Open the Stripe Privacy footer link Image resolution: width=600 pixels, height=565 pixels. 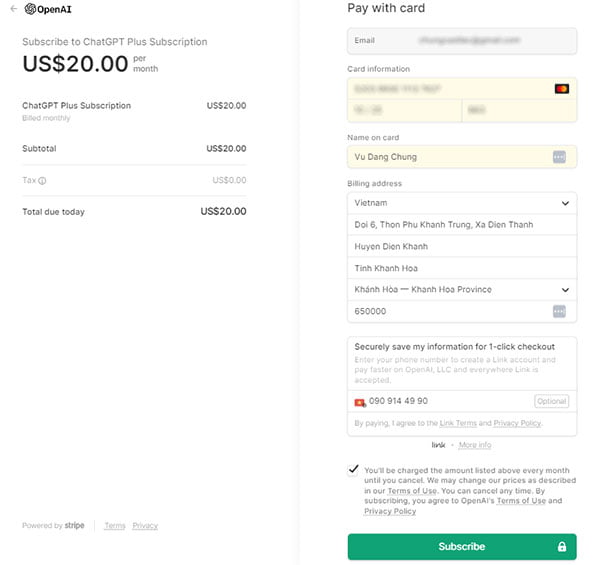(145, 526)
